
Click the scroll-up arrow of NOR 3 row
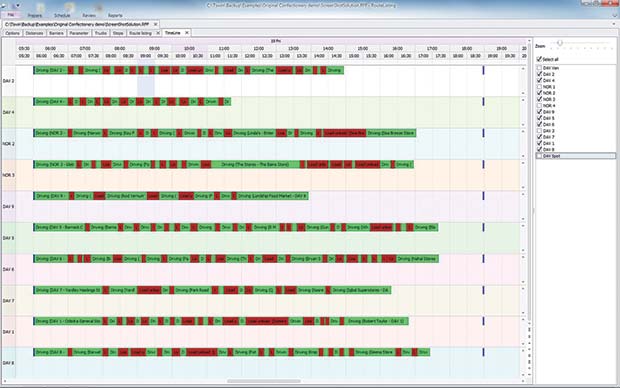point(523,163)
